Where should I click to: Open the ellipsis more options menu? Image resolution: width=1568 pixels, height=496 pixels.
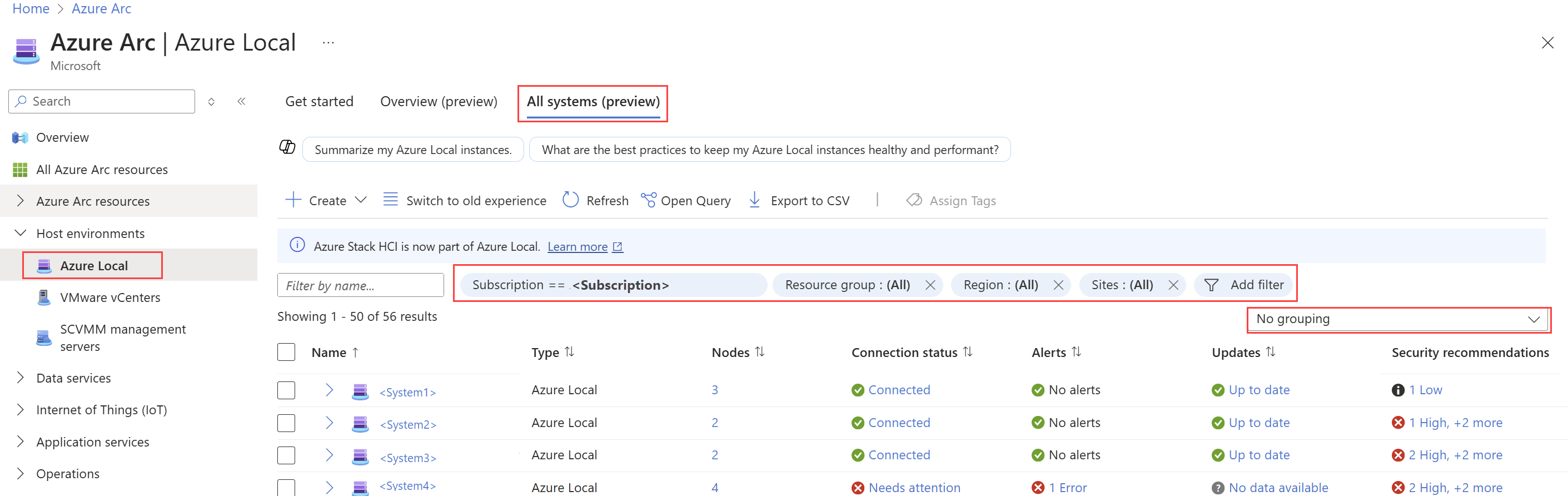pyautogui.click(x=328, y=43)
